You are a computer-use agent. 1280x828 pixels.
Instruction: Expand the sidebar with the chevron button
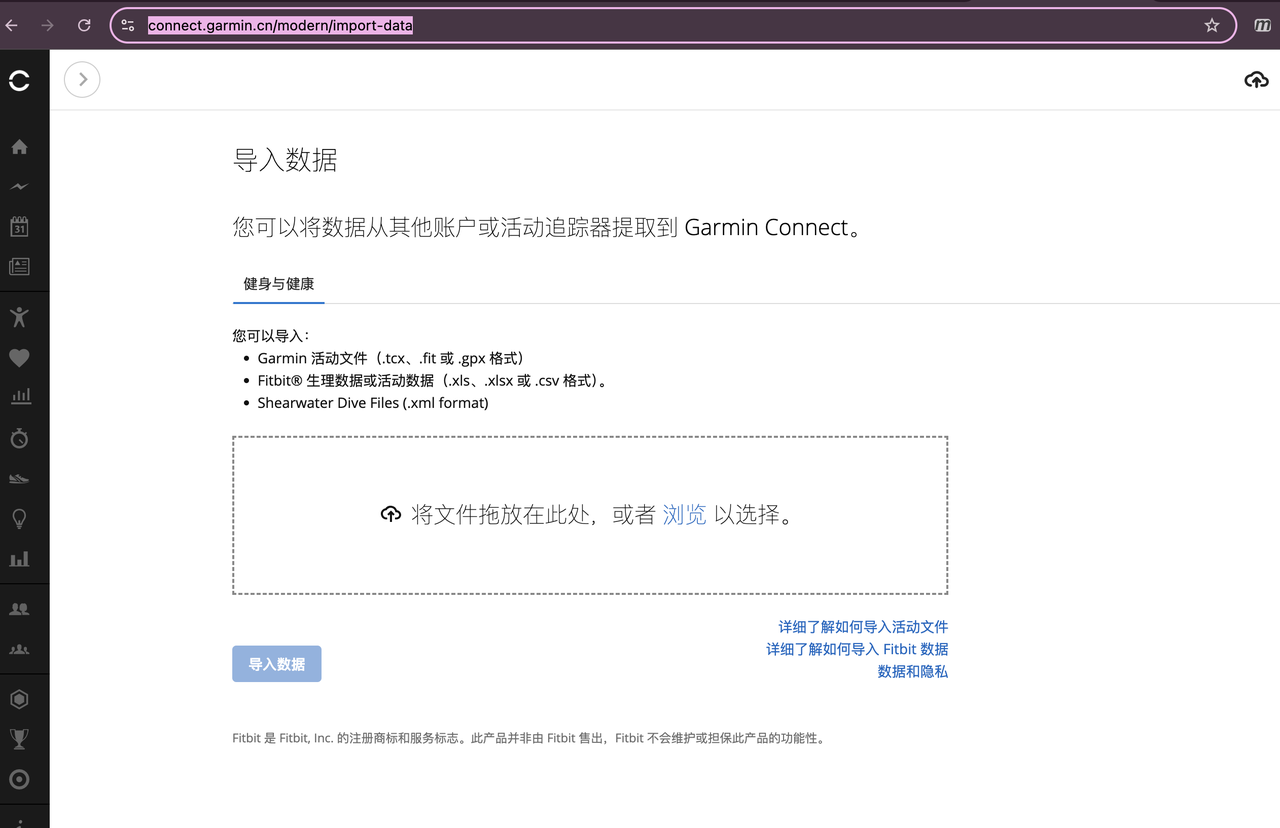pyautogui.click(x=82, y=79)
